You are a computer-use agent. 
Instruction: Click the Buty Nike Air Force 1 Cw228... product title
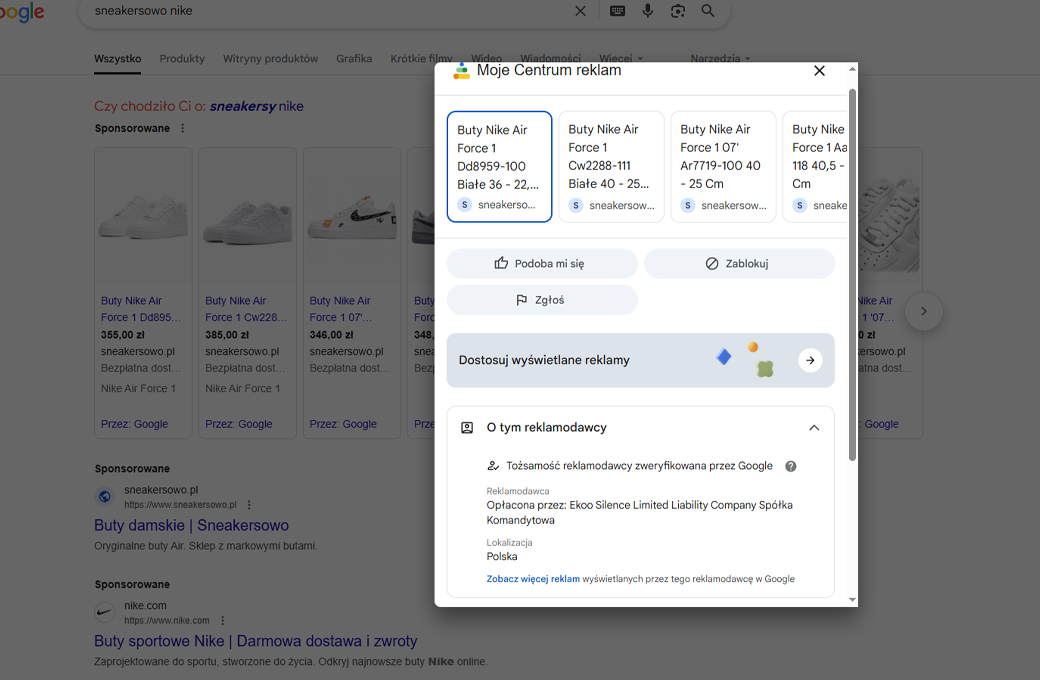click(246, 309)
